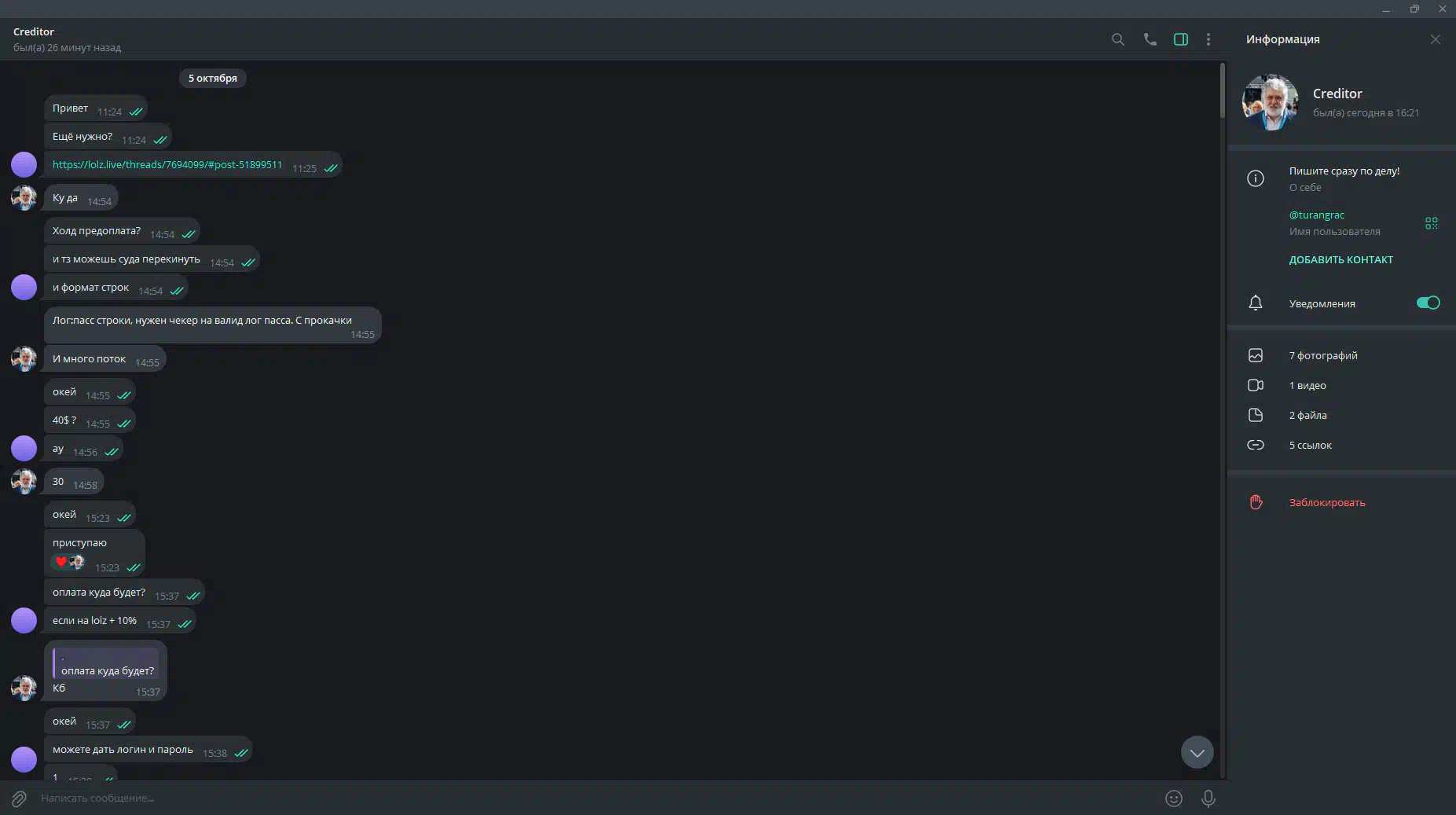Toggle the info side panel icon
Screen dimensions: 1456x815
tap(1180, 39)
